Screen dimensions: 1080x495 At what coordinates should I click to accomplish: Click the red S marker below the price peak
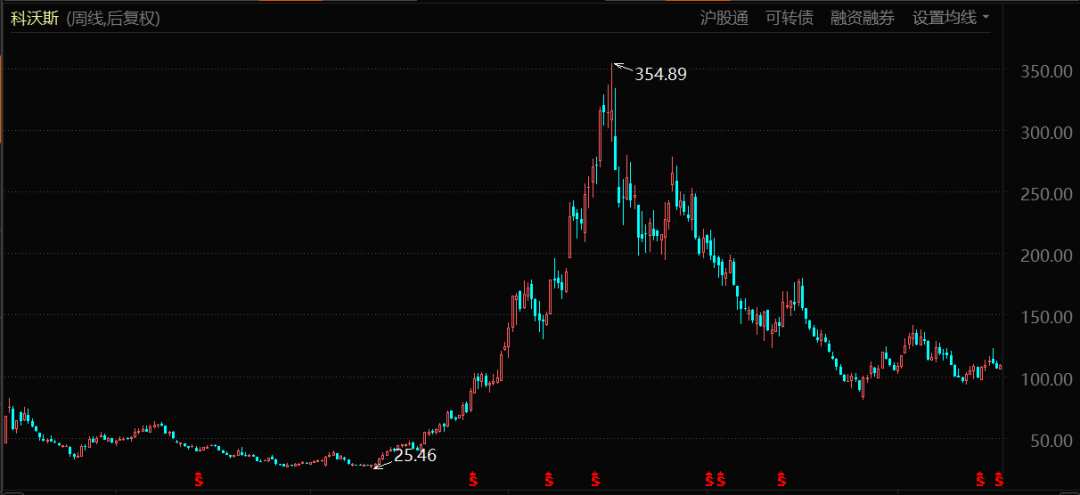coord(596,478)
